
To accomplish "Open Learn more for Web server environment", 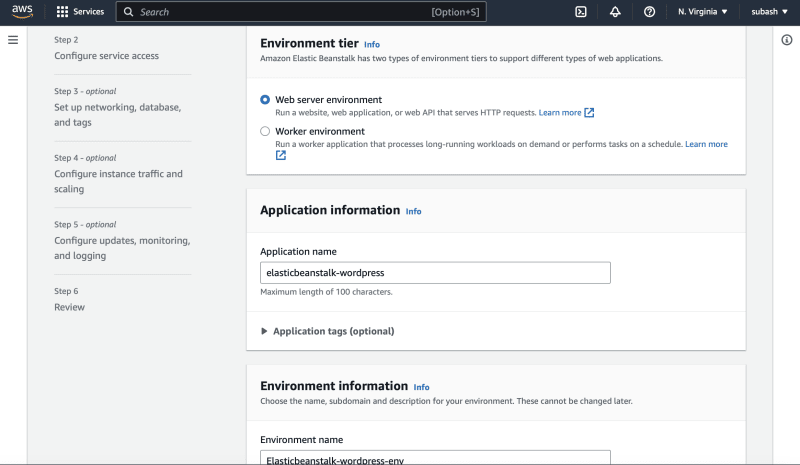I will pyautogui.click(x=560, y=113).
